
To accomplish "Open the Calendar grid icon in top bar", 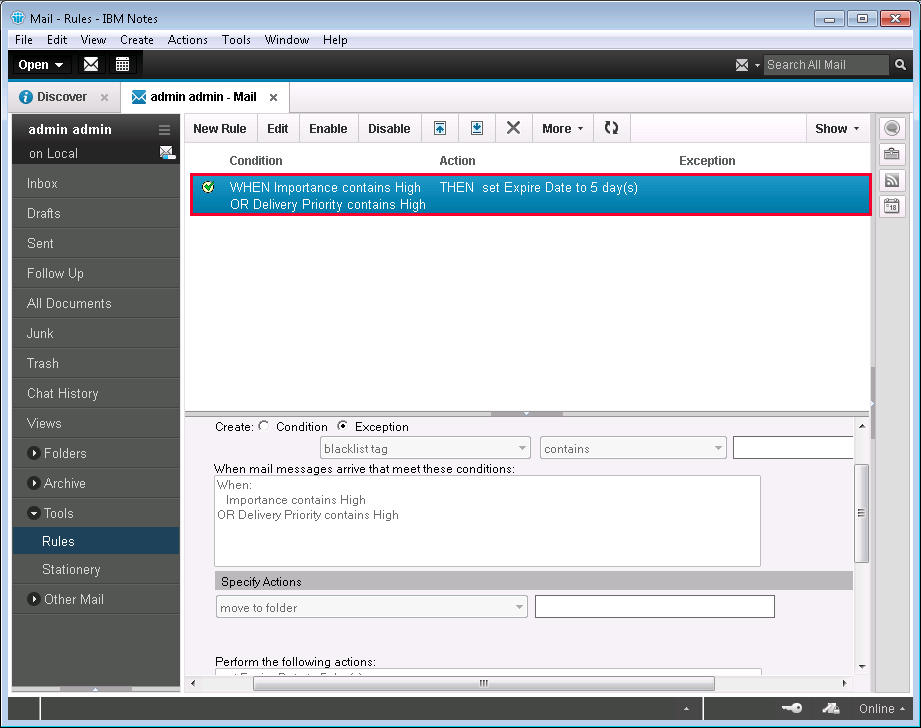I will pyautogui.click(x=122, y=65).
